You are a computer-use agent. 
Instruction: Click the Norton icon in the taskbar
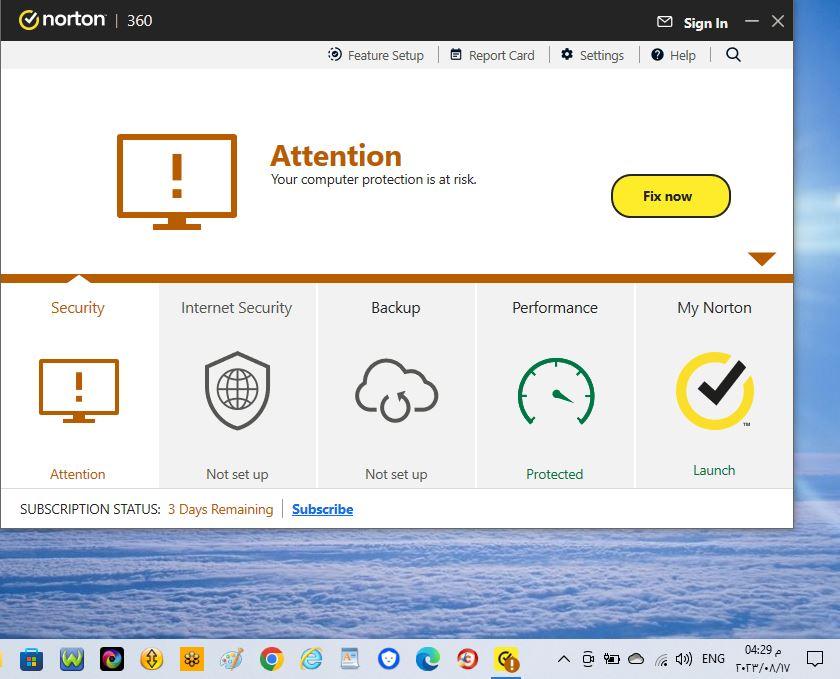point(506,660)
